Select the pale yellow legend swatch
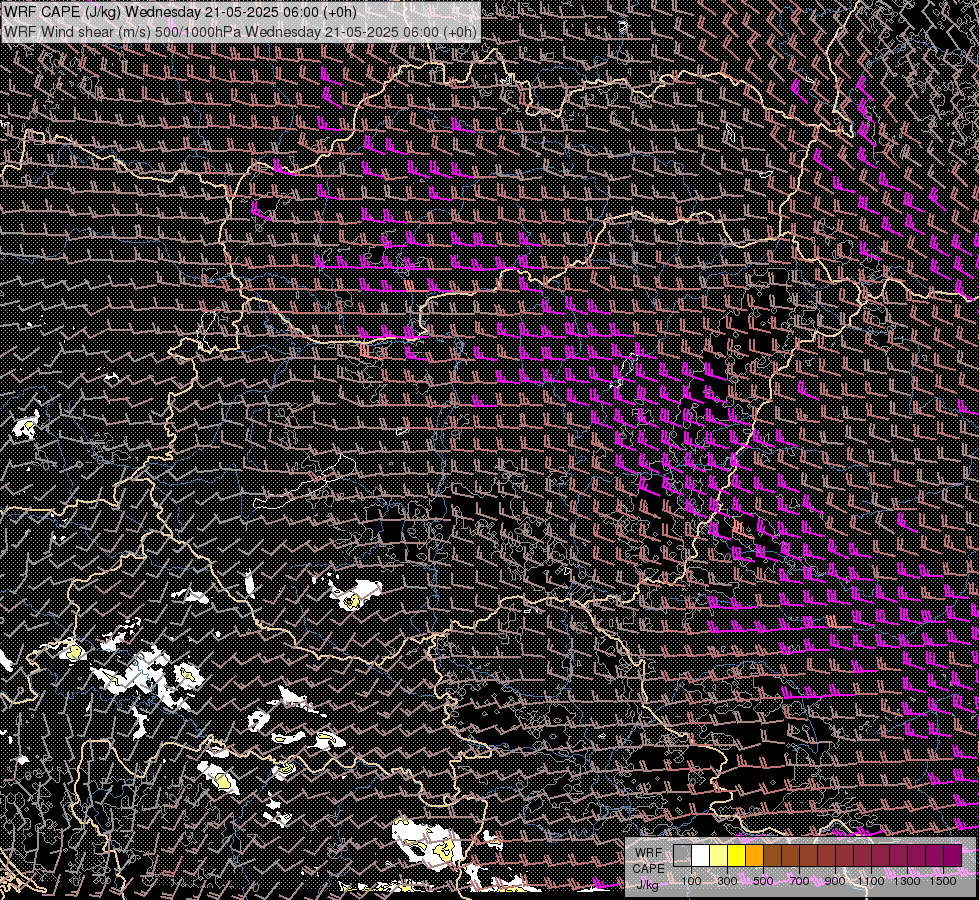Viewport: 979px width, 900px height. click(719, 855)
